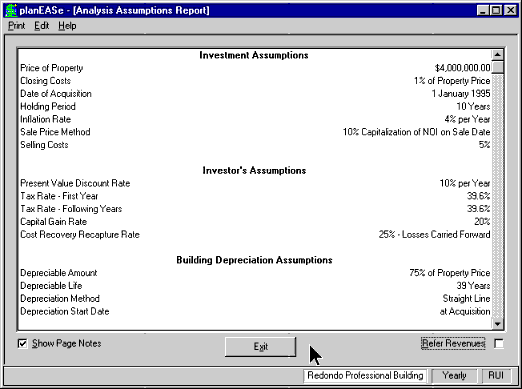Check the box beside Refer Revenues
Image resolution: width=522 pixels, height=389 pixels.
[499, 343]
